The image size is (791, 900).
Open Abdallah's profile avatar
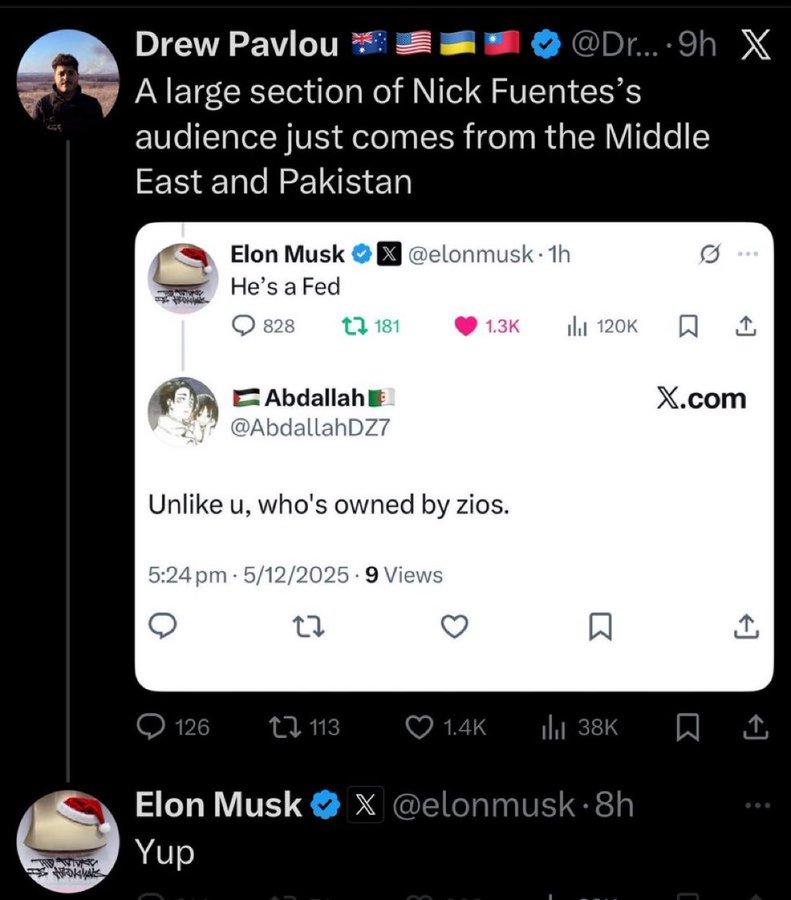point(183,411)
